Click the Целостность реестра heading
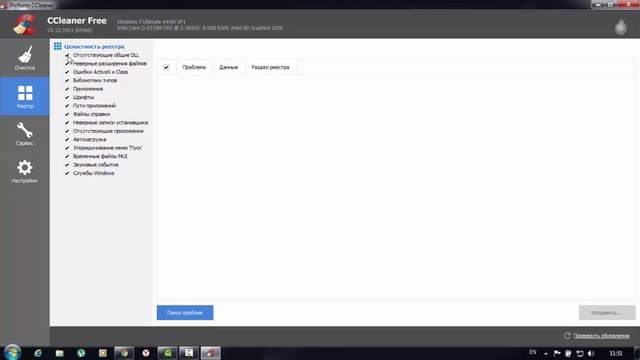 pyautogui.click(x=94, y=47)
